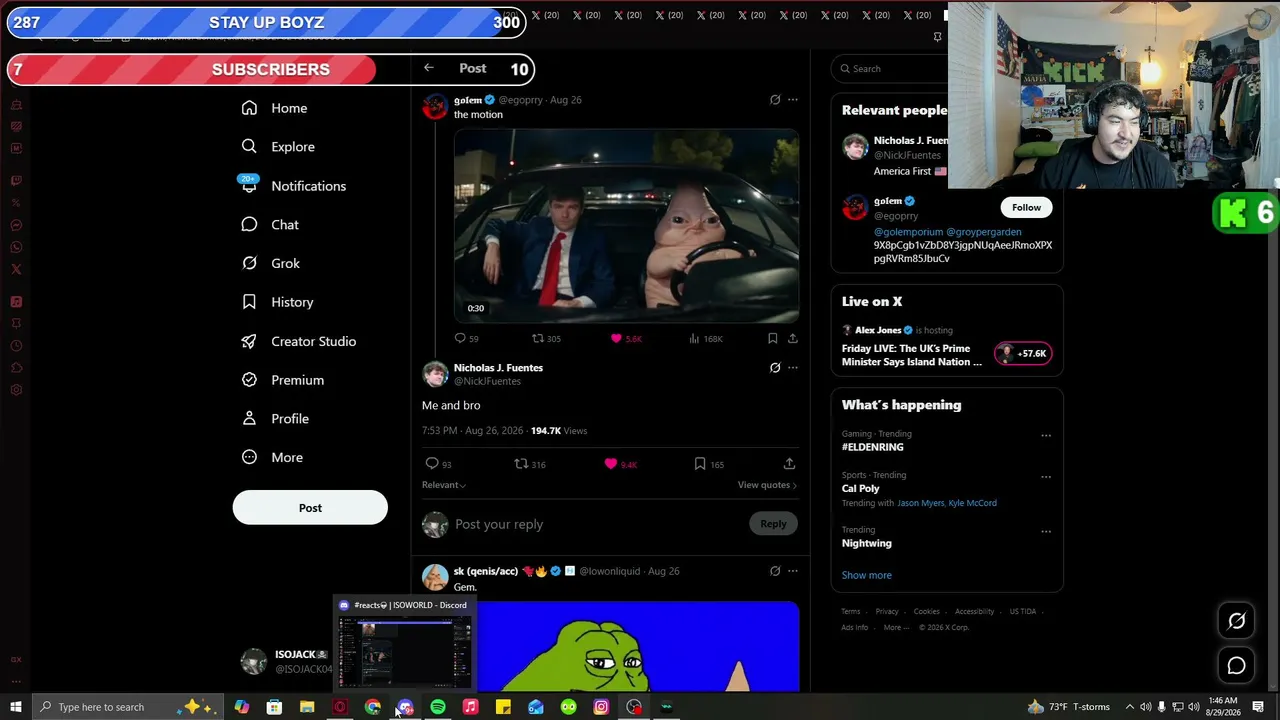Click the Grok icon on sk's reply

pos(775,571)
